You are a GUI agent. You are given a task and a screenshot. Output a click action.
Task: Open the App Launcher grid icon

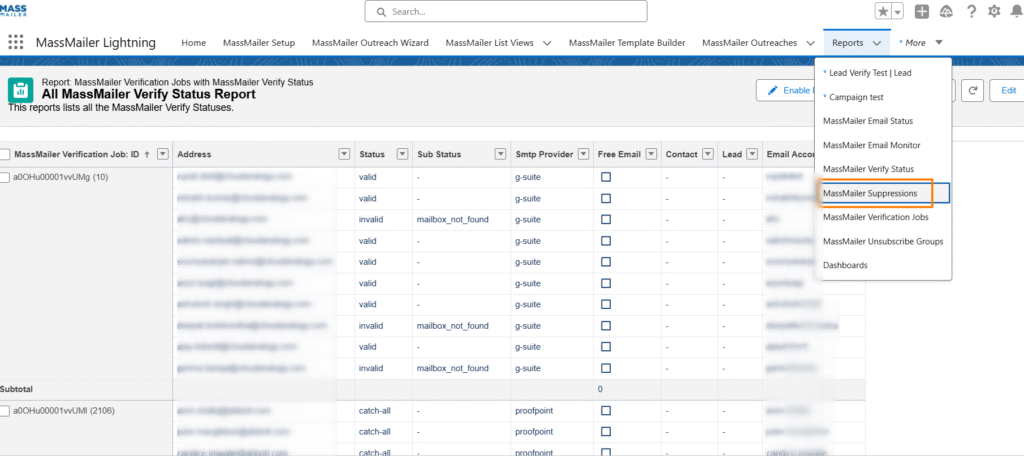tap(15, 43)
